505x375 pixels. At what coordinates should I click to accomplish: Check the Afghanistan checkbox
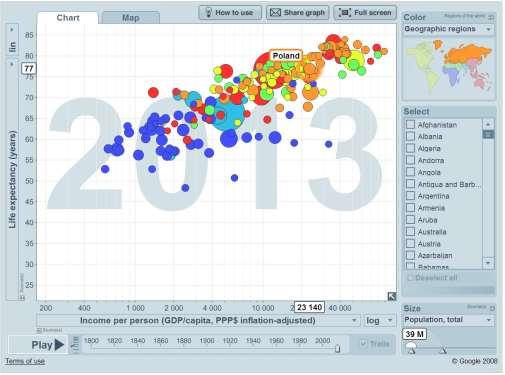(410, 124)
